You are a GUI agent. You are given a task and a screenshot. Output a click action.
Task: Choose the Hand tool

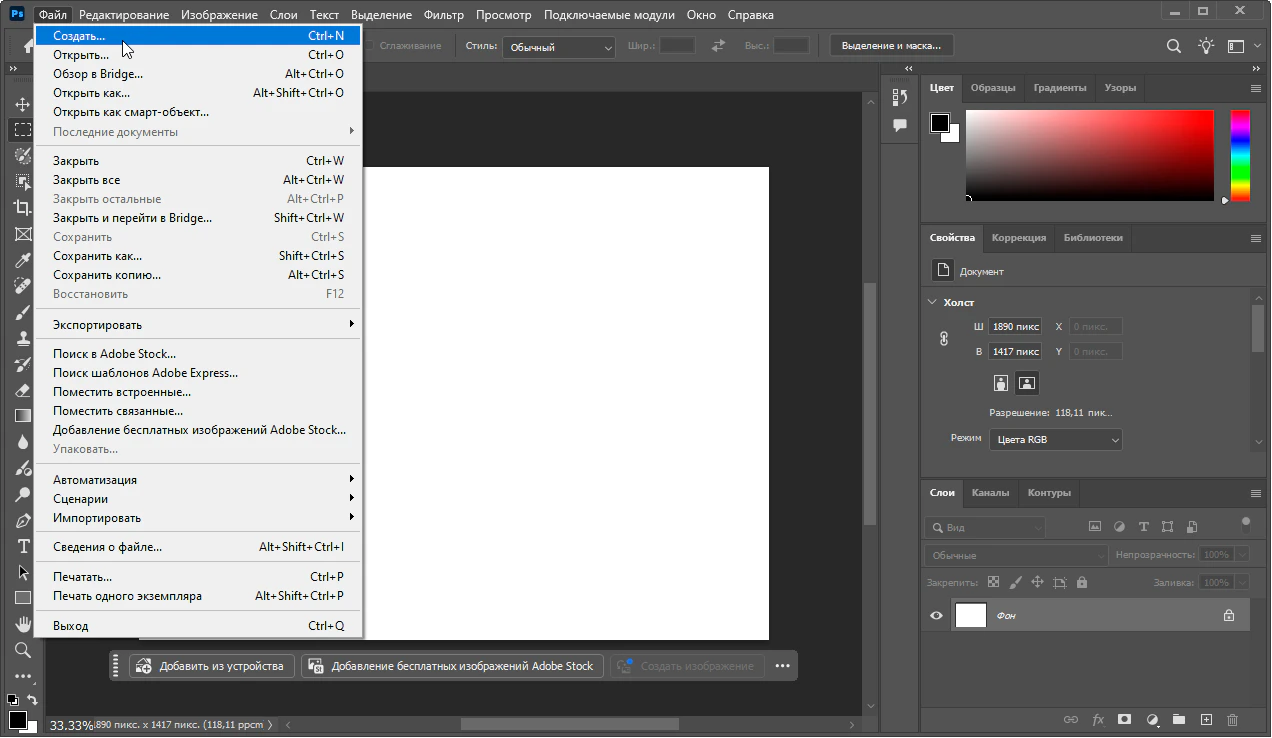coord(22,624)
